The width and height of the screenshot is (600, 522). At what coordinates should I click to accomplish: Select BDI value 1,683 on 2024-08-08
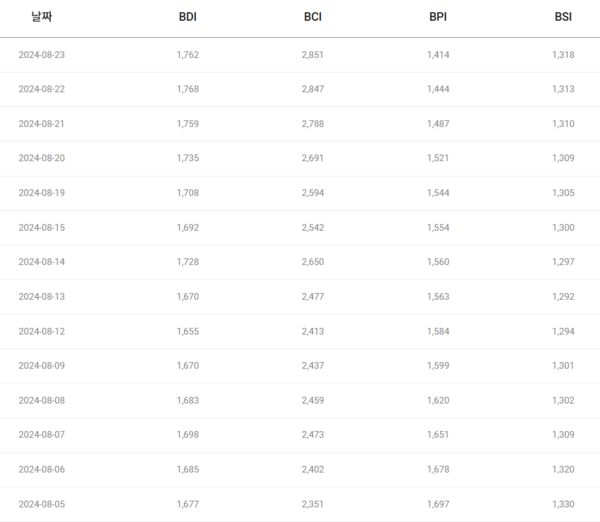(x=187, y=400)
